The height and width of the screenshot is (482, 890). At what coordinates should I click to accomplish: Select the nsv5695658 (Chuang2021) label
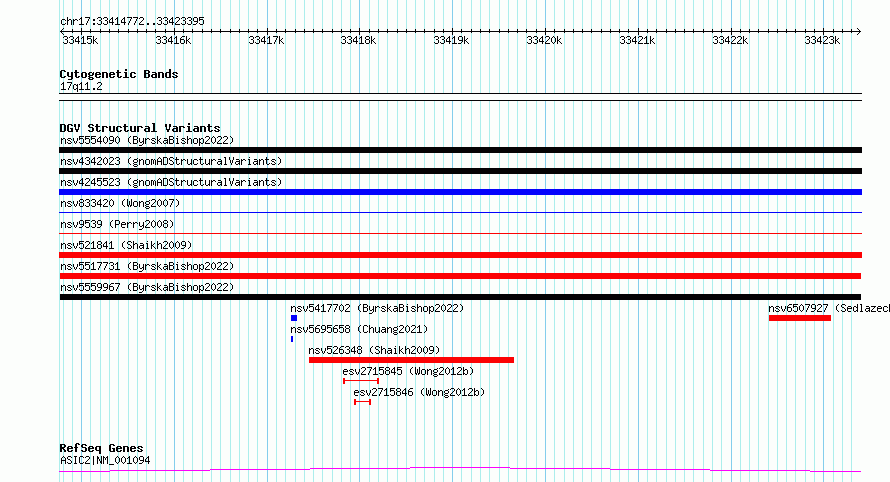click(x=359, y=329)
